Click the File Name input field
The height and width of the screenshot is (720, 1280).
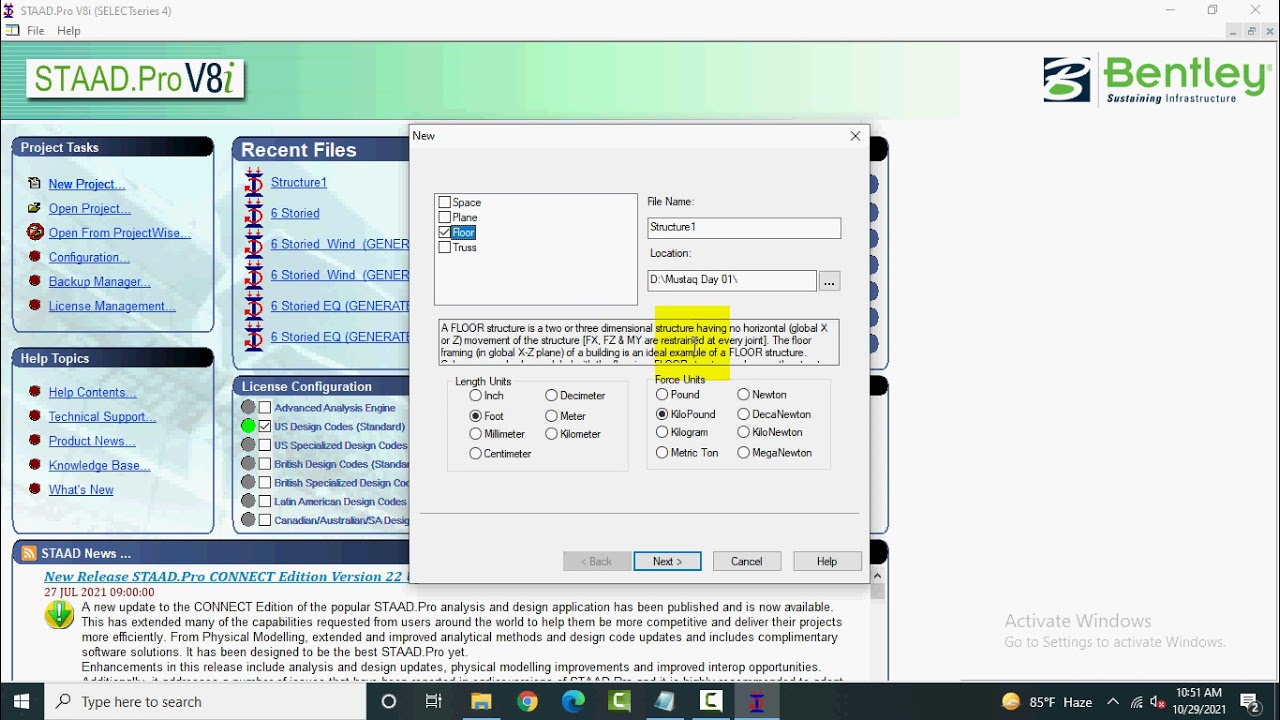744,228
